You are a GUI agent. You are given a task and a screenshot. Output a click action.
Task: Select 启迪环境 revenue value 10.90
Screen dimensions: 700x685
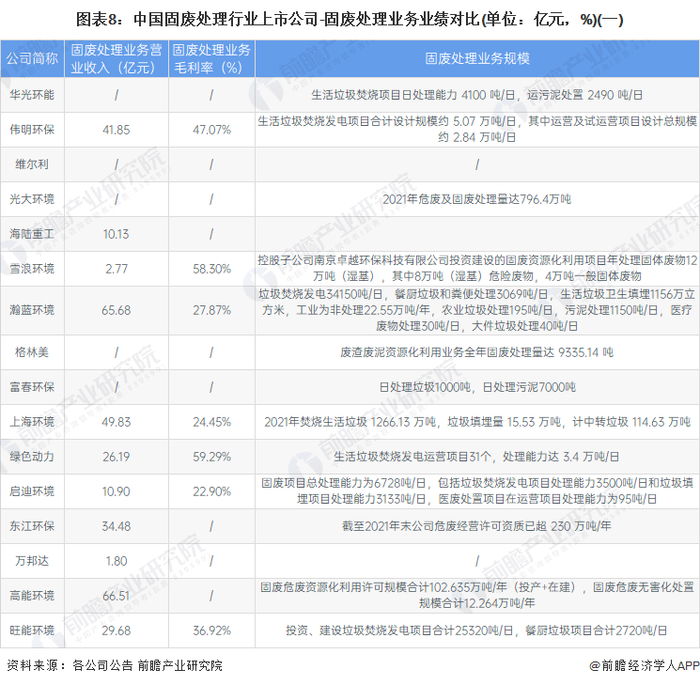pyautogui.click(x=116, y=492)
